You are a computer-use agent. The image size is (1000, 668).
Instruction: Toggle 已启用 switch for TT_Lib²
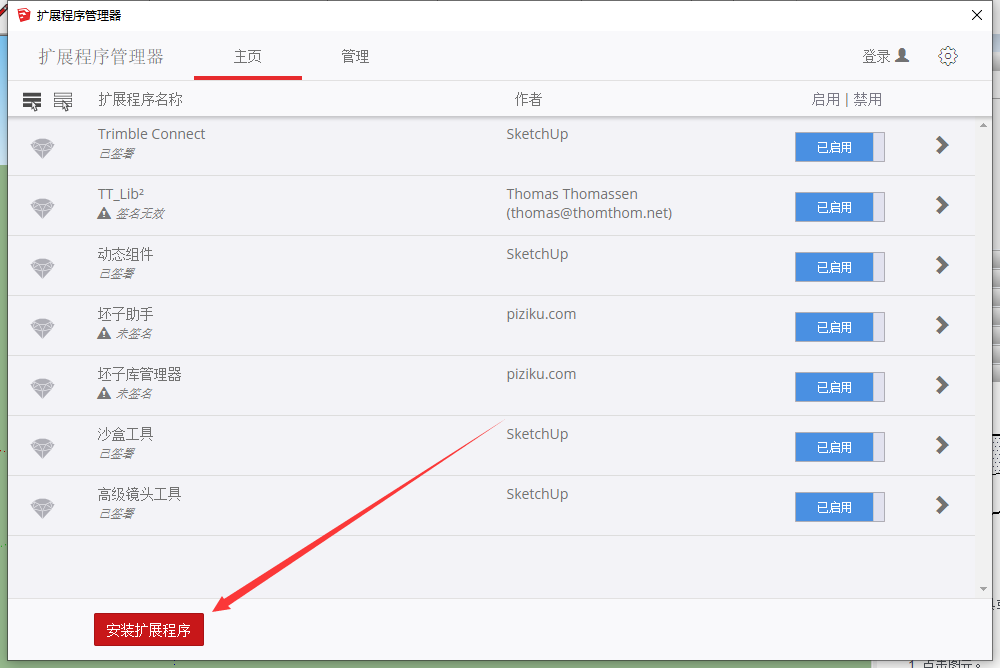pyautogui.click(x=839, y=207)
